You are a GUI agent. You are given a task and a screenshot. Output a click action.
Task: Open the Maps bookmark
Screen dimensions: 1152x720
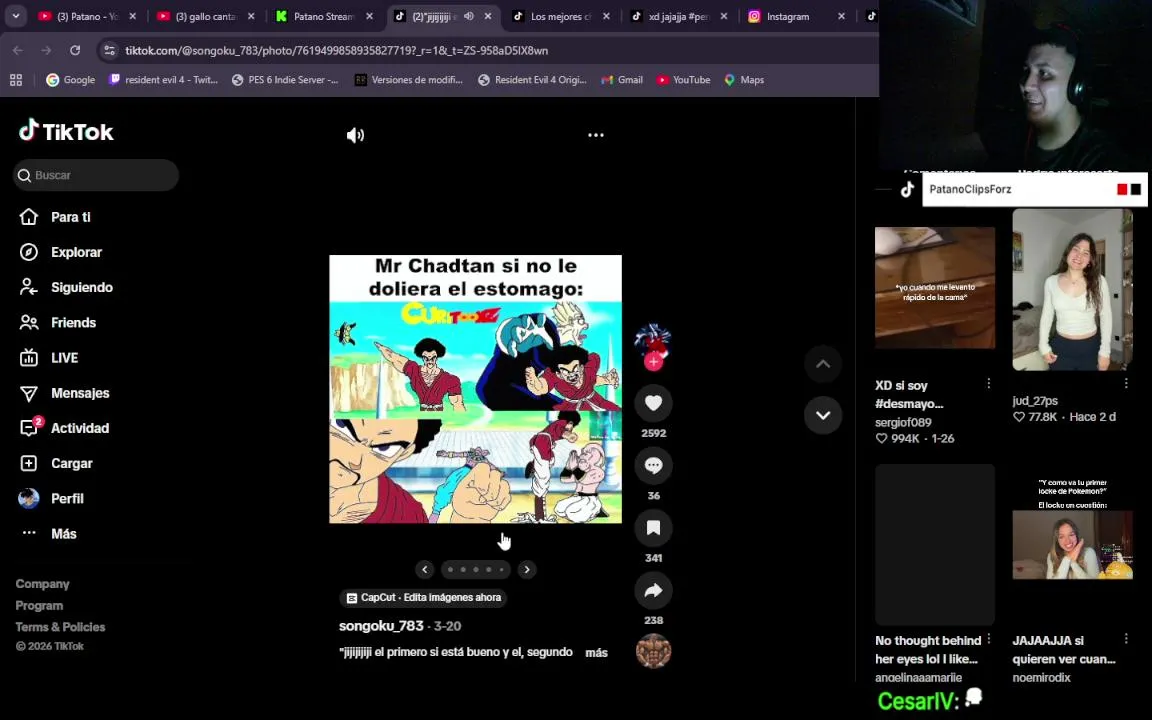(744, 80)
